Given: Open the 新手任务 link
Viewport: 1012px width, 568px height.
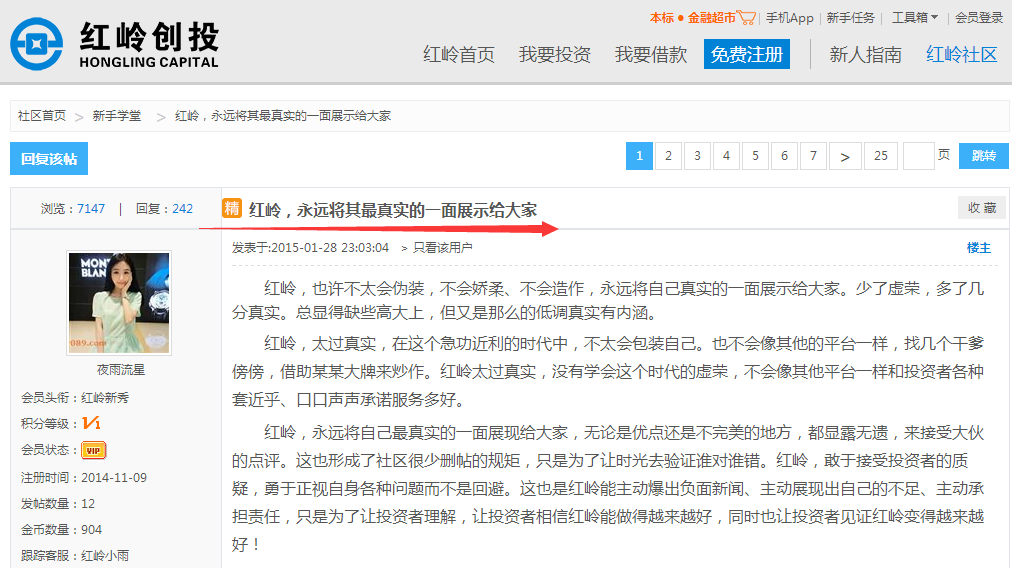Looking at the screenshot, I should tap(851, 18).
